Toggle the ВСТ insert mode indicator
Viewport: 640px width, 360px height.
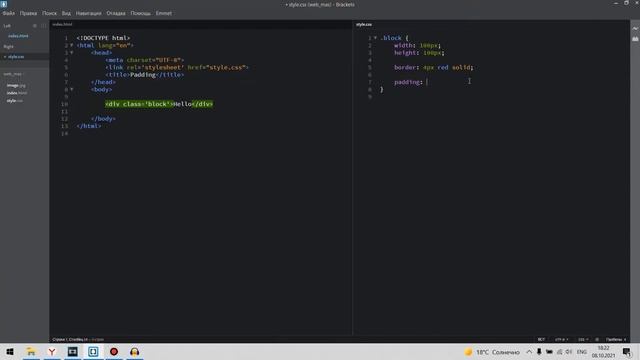tap(541, 339)
